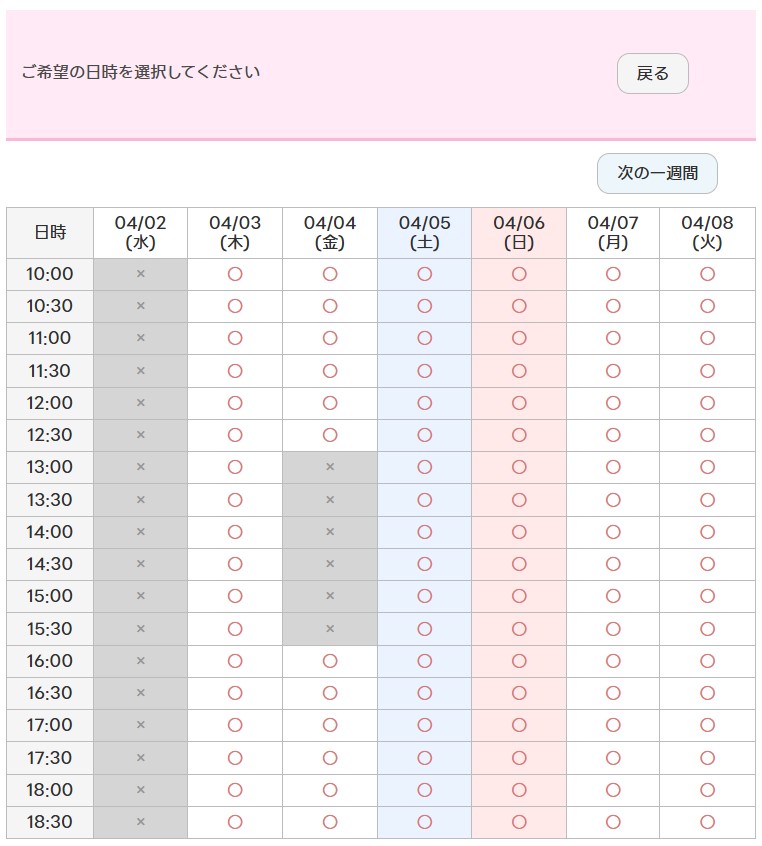762x846 pixels.
Task: Choose the 12:30 circle on 04/04 (金)
Action: pos(330,435)
